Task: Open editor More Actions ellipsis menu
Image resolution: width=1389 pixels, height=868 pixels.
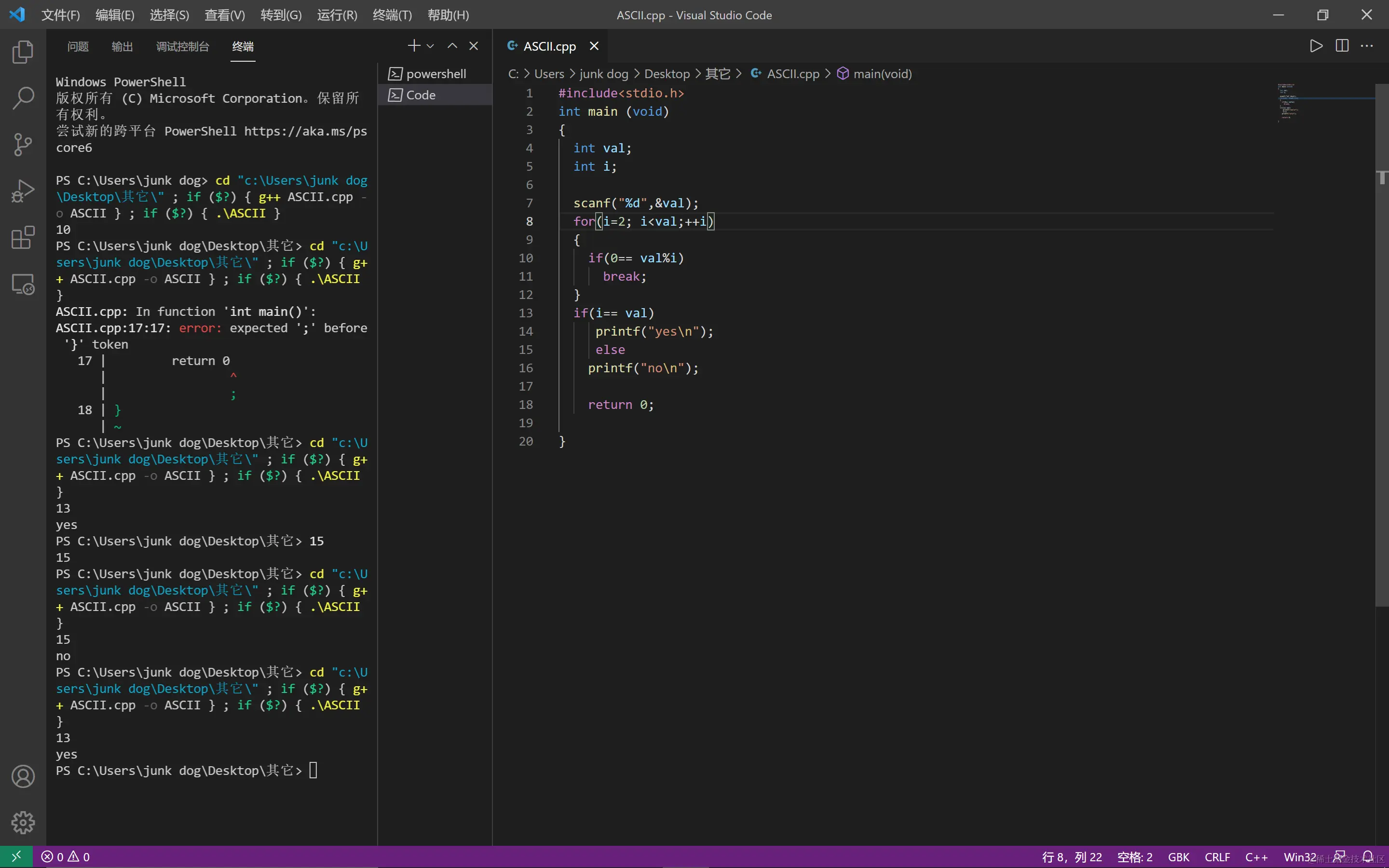Action: tap(1367, 46)
